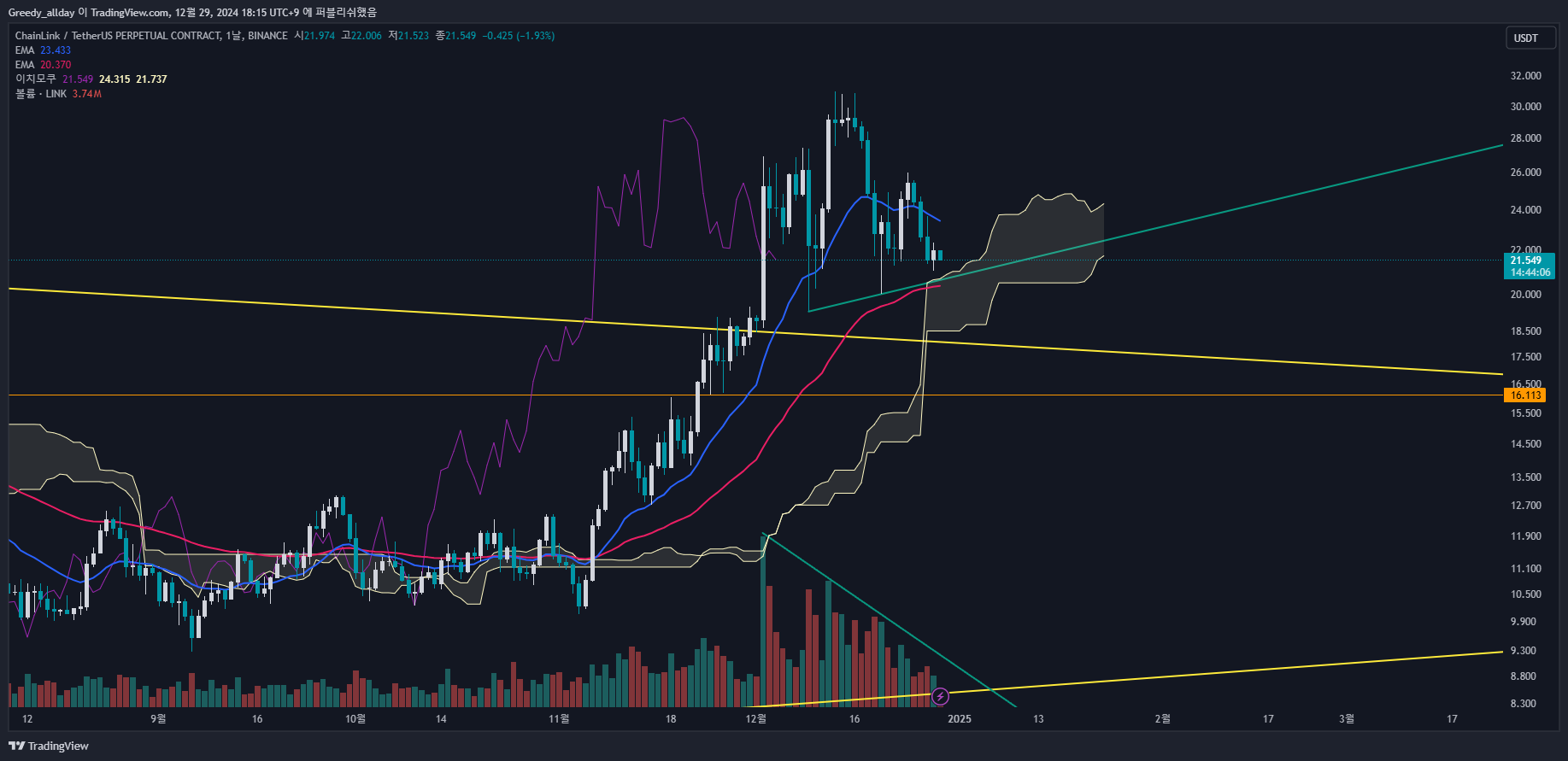
Task: Click the 24.315 Ichimoku value
Action: point(115,79)
